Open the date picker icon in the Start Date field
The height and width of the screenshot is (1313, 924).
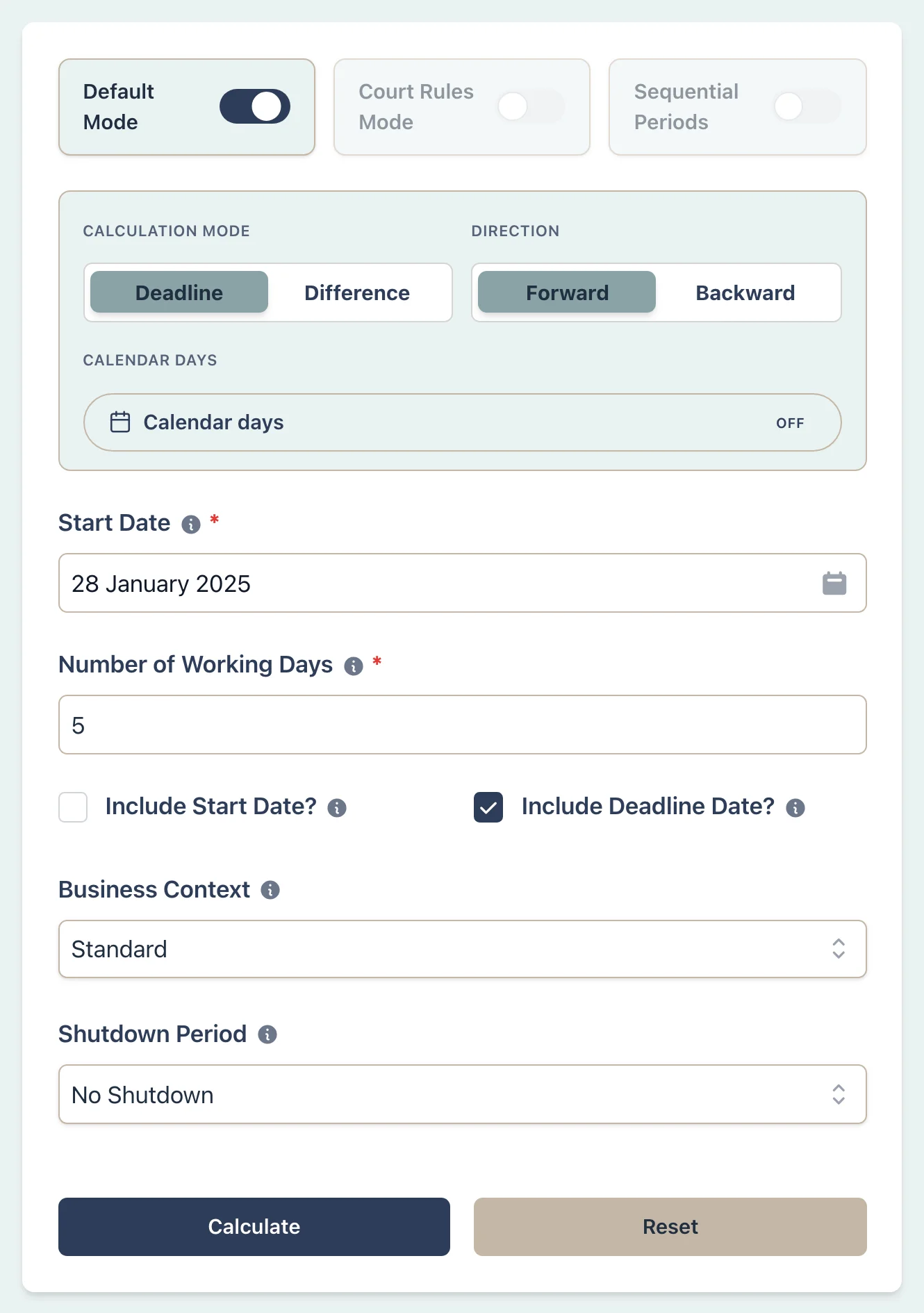tap(834, 584)
